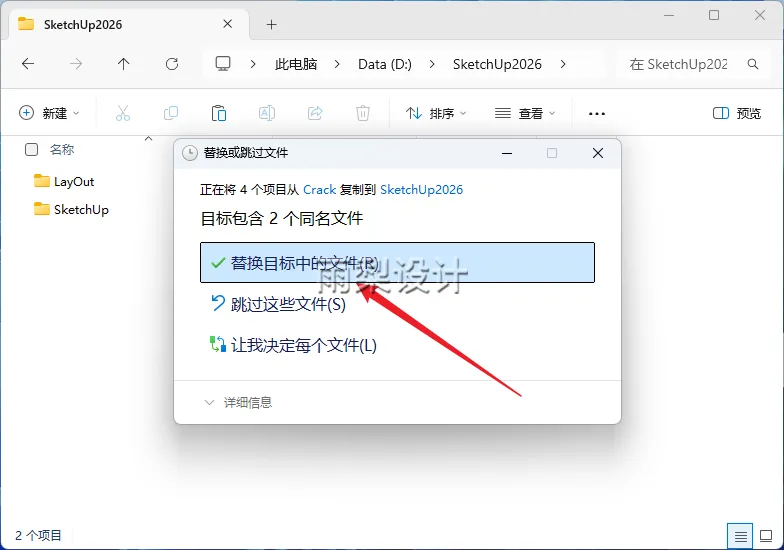Switch to details view icon in status bar

[x=740, y=536]
